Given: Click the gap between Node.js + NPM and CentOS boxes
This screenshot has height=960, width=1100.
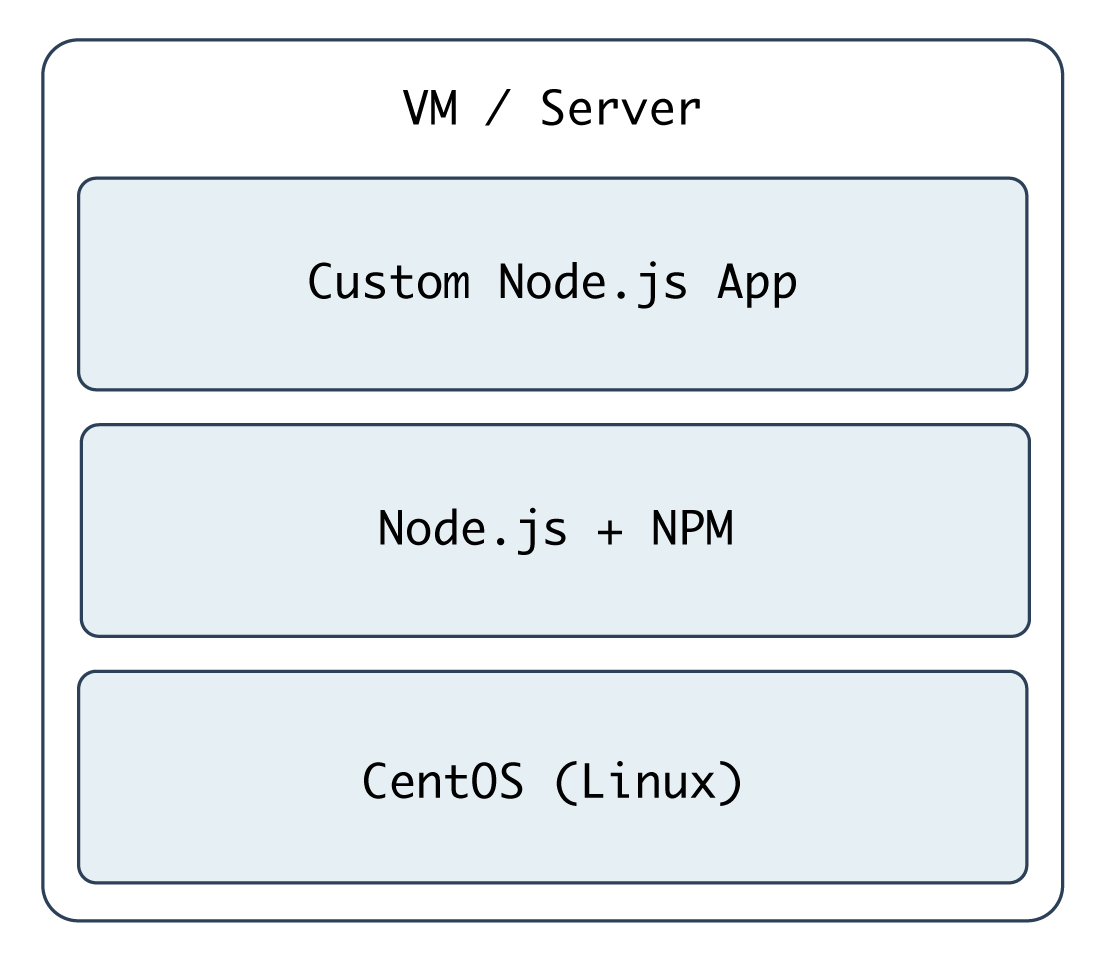Looking at the screenshot, I should point(552,653).
